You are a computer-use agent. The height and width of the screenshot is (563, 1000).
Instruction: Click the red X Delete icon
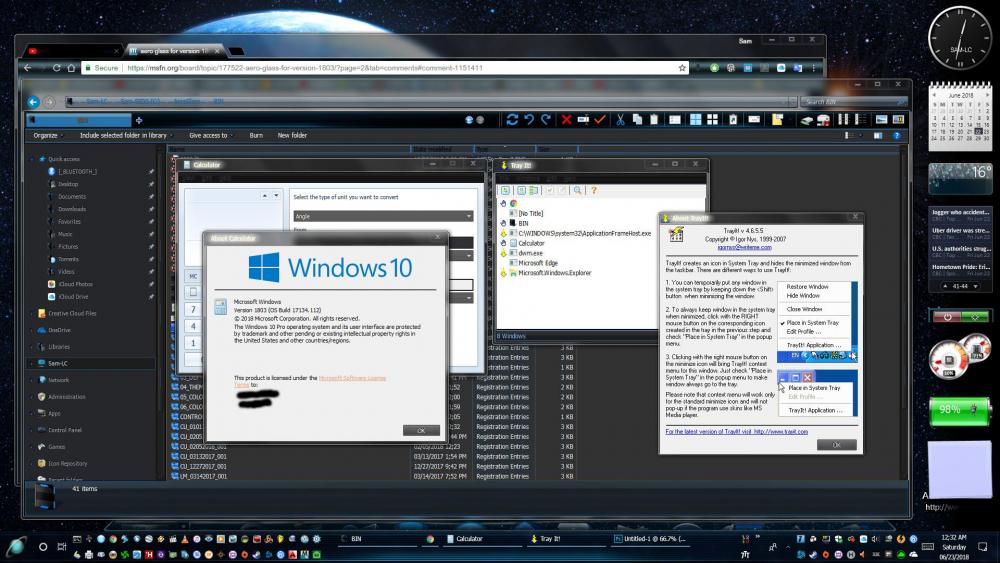[x=566, y=119]
